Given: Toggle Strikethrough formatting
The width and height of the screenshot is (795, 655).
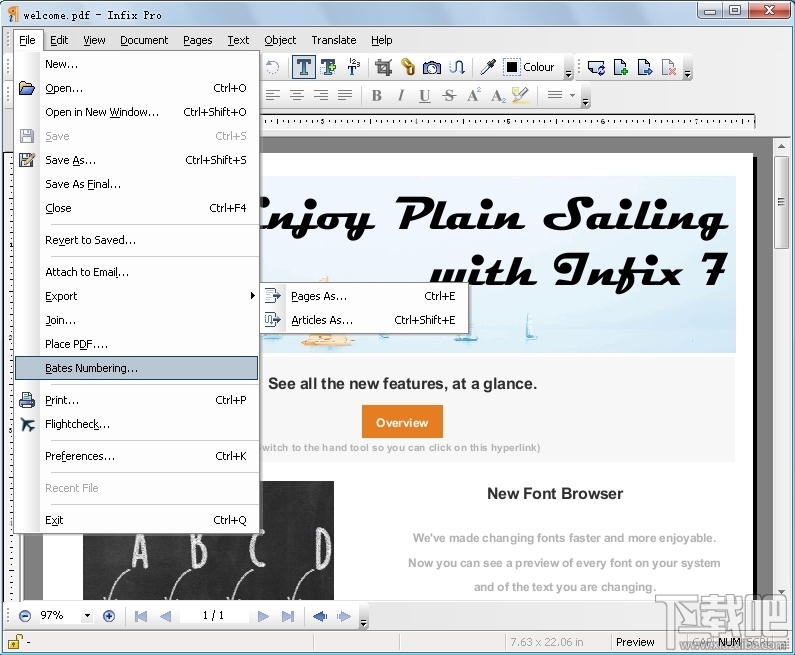Looking at the screenshot, I should [449, 95].
